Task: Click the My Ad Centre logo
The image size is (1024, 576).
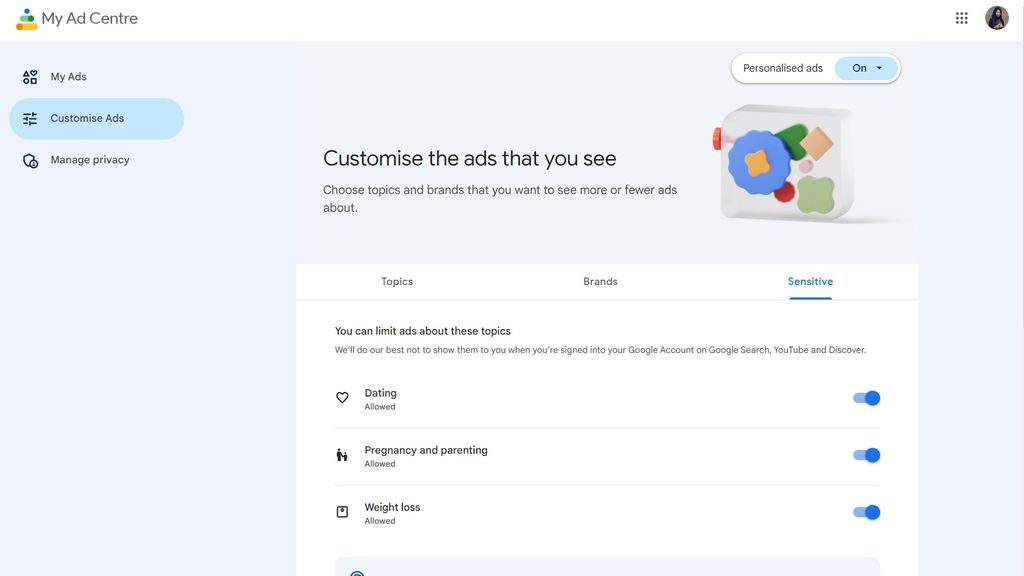Action: [76, 17]
